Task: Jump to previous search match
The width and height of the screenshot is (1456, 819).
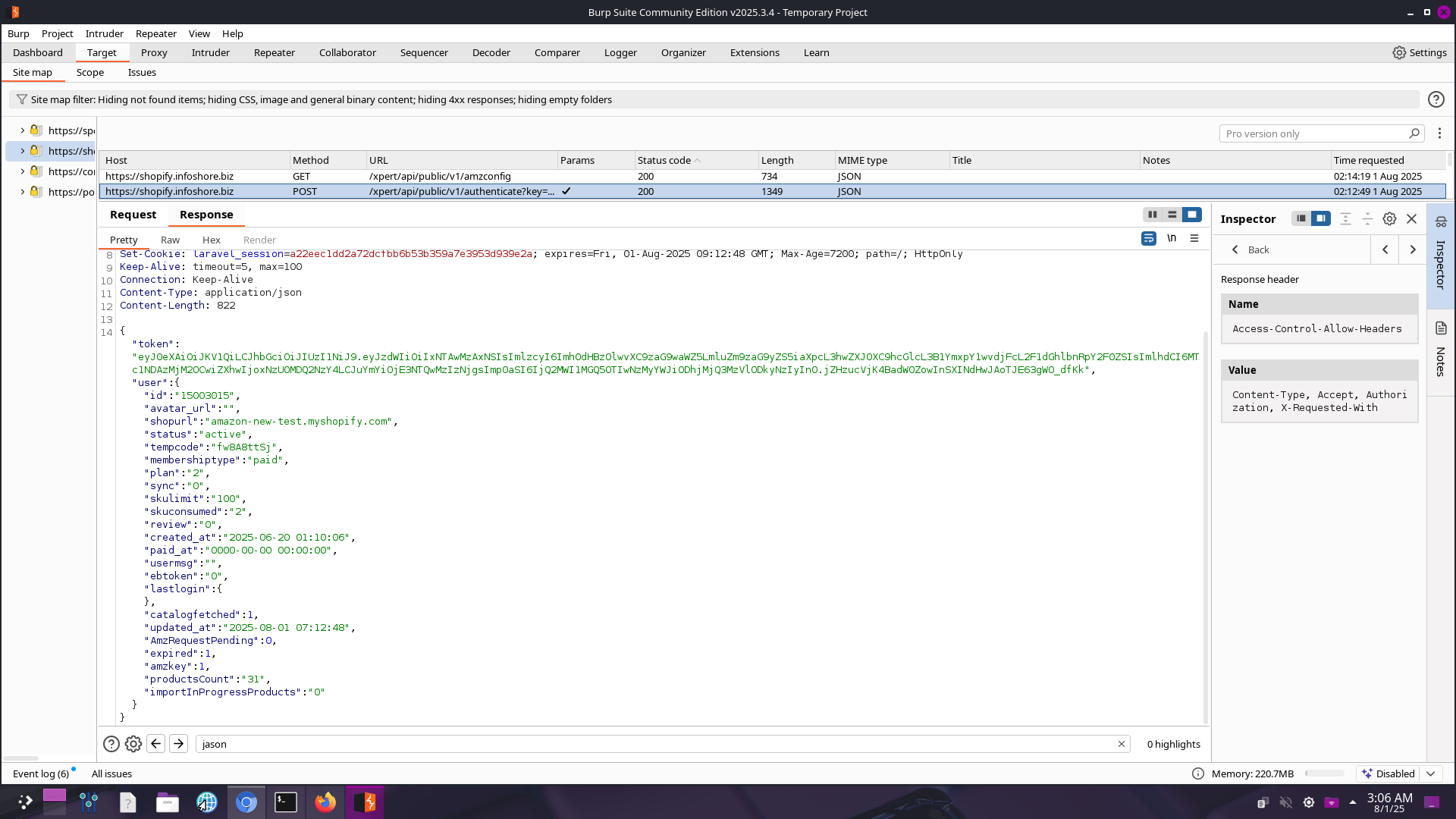Action: pos(156,744)
